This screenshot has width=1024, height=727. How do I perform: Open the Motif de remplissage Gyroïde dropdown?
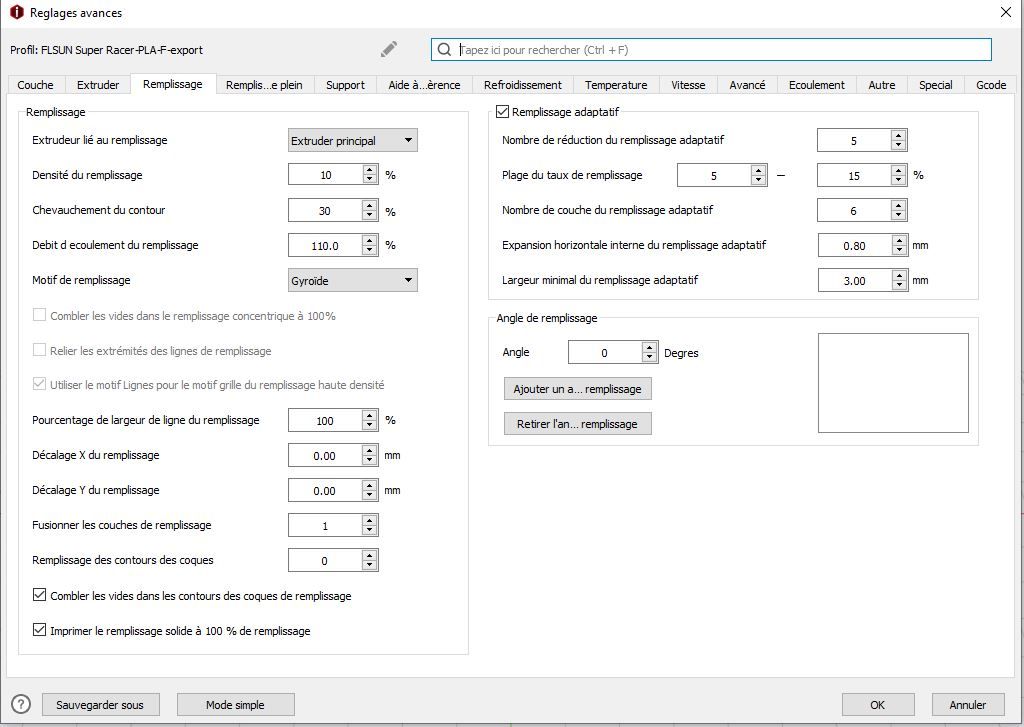tap(353, 280)
